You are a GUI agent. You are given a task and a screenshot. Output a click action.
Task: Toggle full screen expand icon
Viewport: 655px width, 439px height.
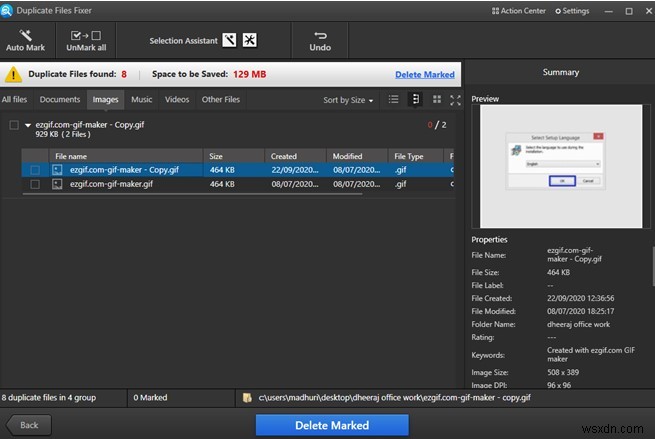455,100
